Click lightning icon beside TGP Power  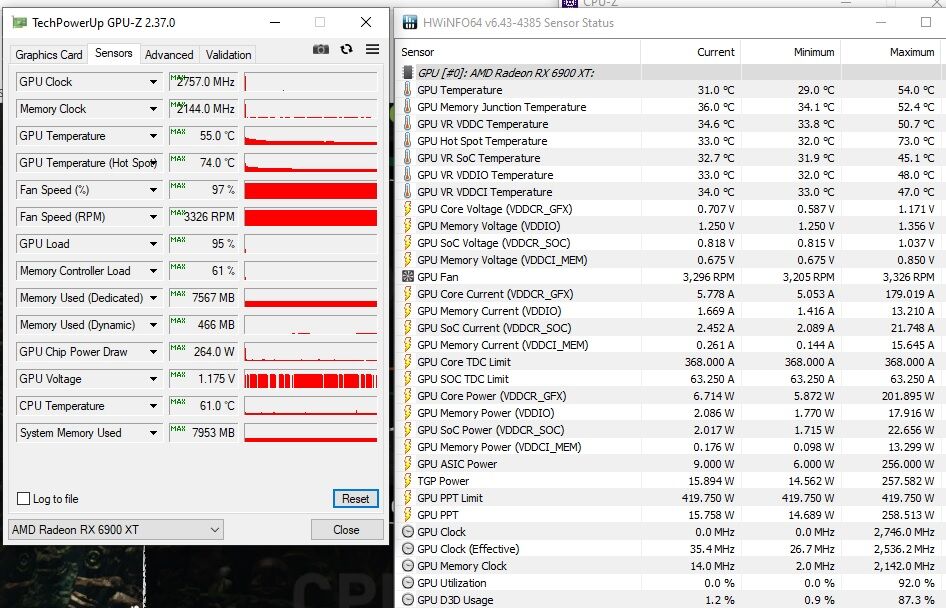tap(408, 481)
